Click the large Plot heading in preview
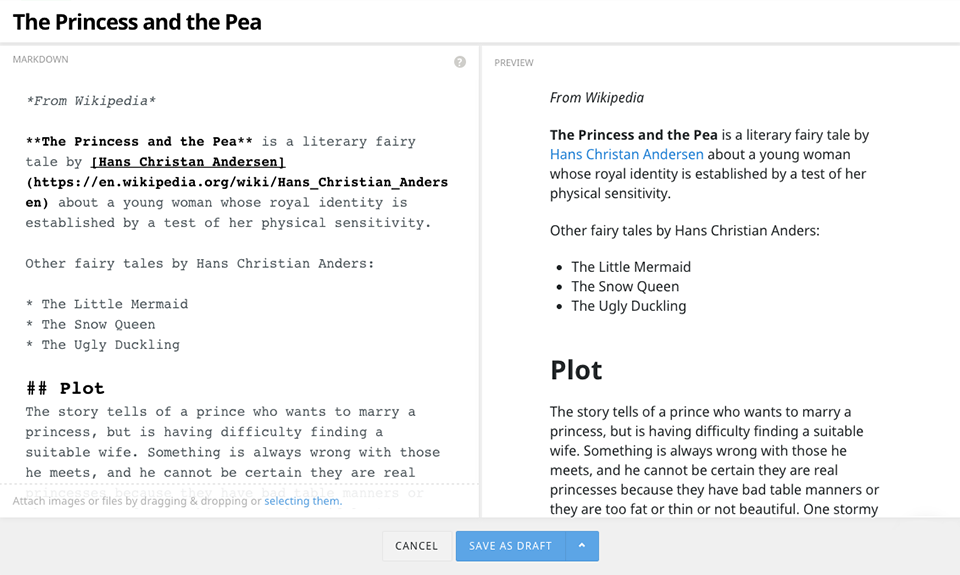This screenshot has height=575, width=960. click(x=576, y=370)
